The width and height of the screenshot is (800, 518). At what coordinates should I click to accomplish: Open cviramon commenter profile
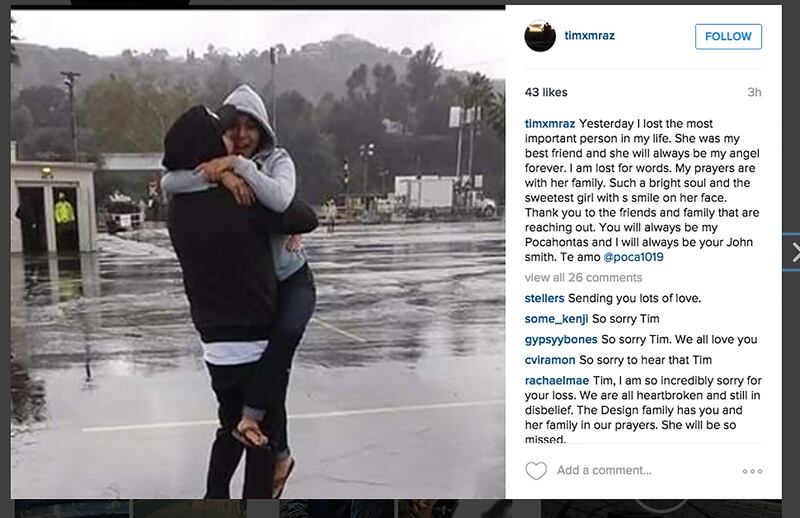[x=549, y=360]
